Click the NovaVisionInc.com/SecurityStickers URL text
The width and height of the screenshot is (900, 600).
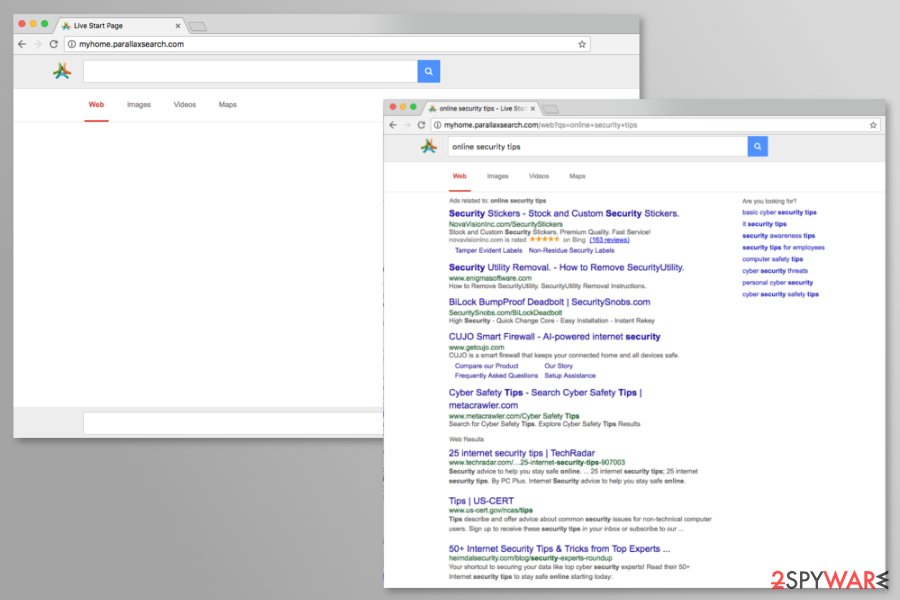tap(506, 224)
